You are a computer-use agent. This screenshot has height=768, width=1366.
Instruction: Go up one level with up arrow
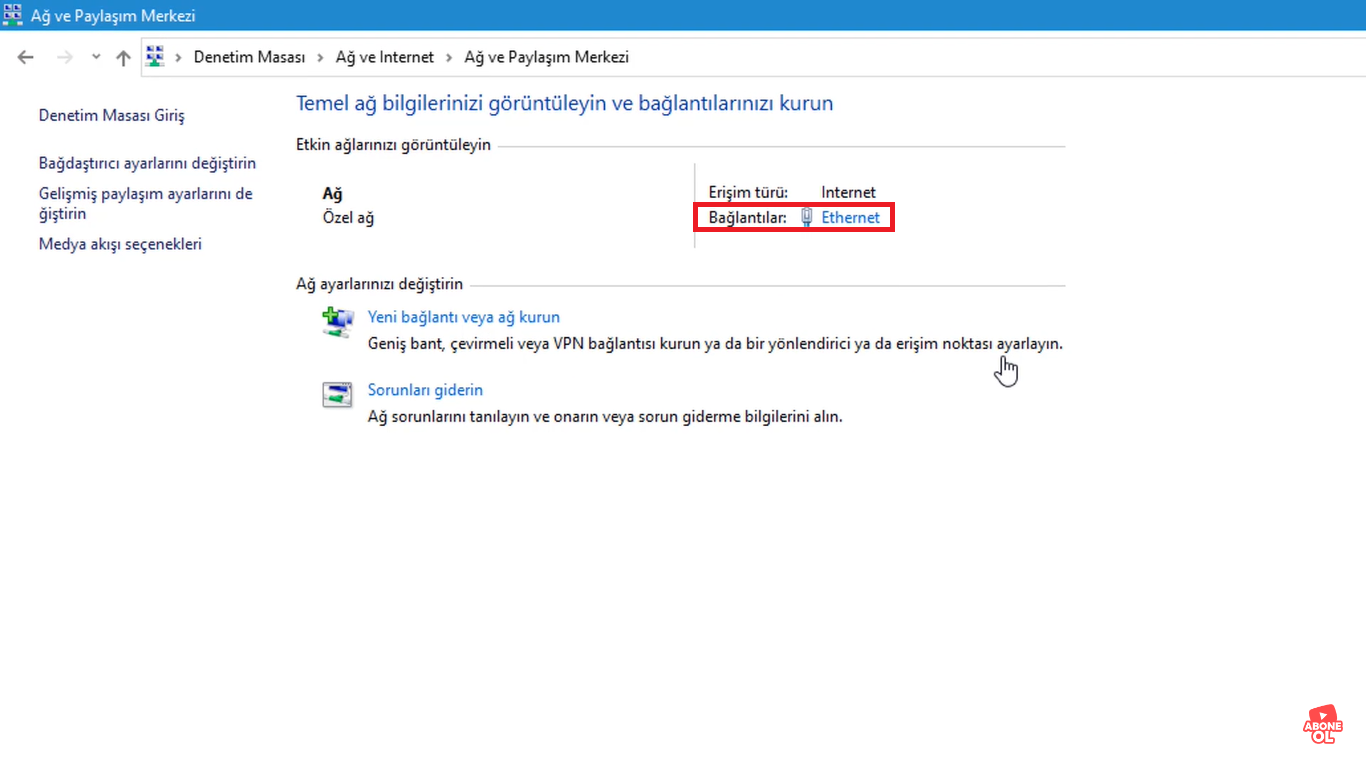123,57
